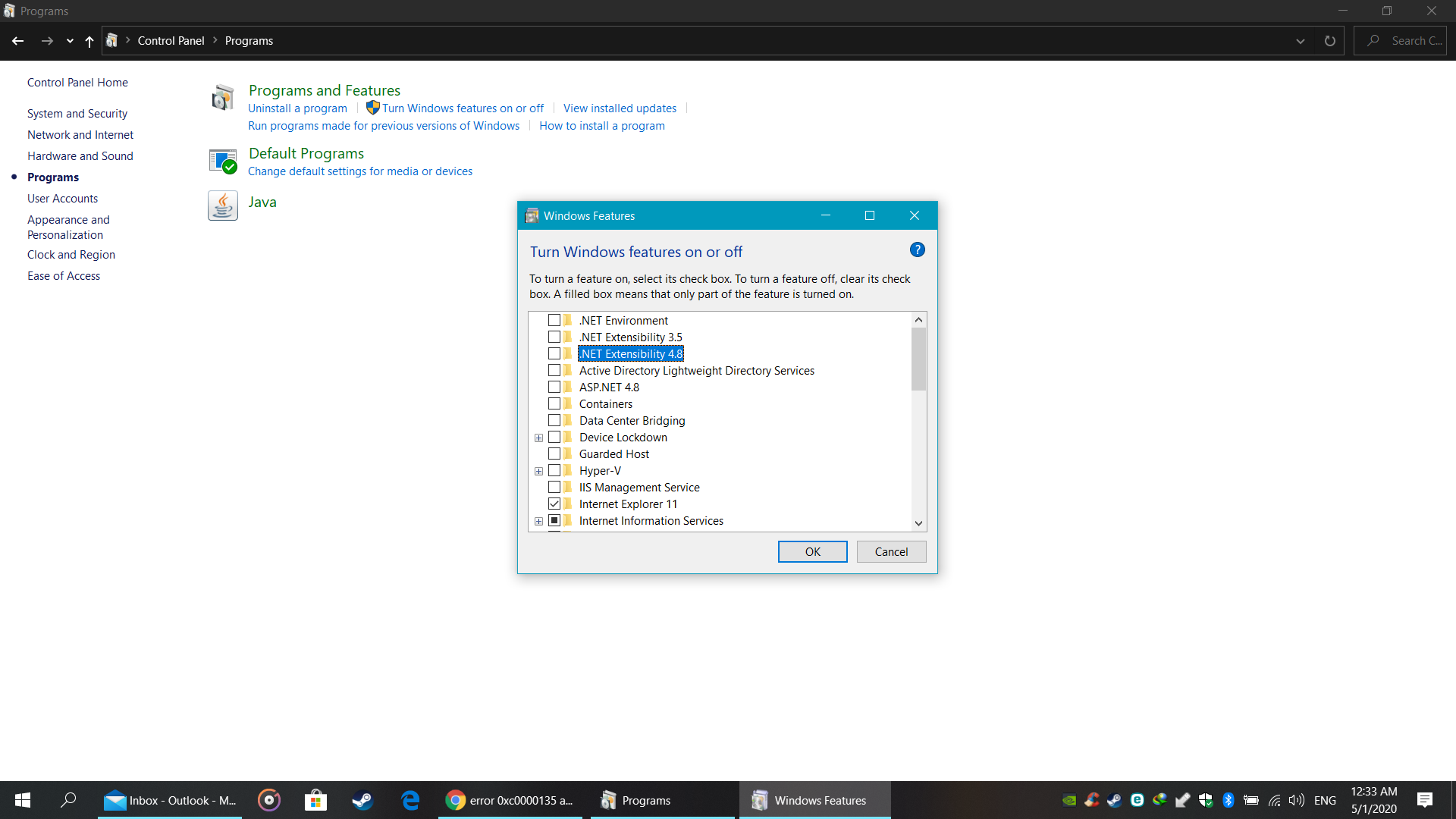This screenshot has width=1456, height=819.
Task: Check the .NET Extensibility 4.8 box
Action: pos(554,354)
